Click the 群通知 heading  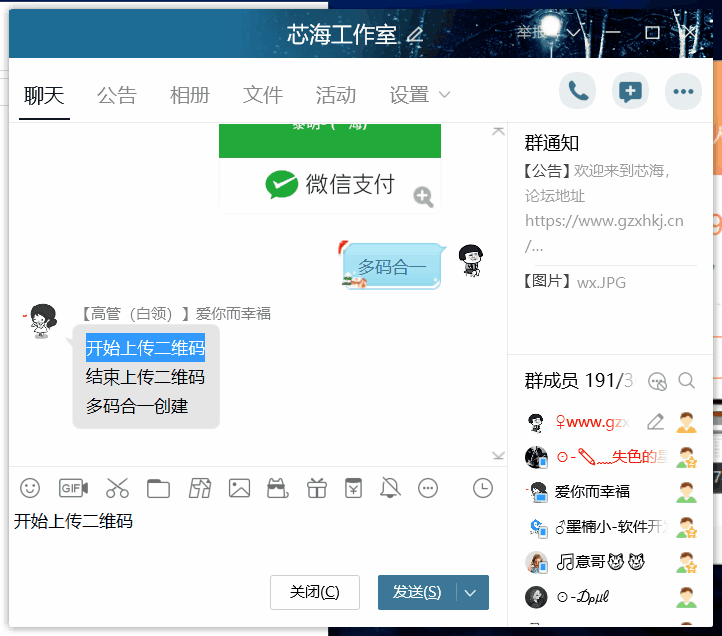(552, 143)
